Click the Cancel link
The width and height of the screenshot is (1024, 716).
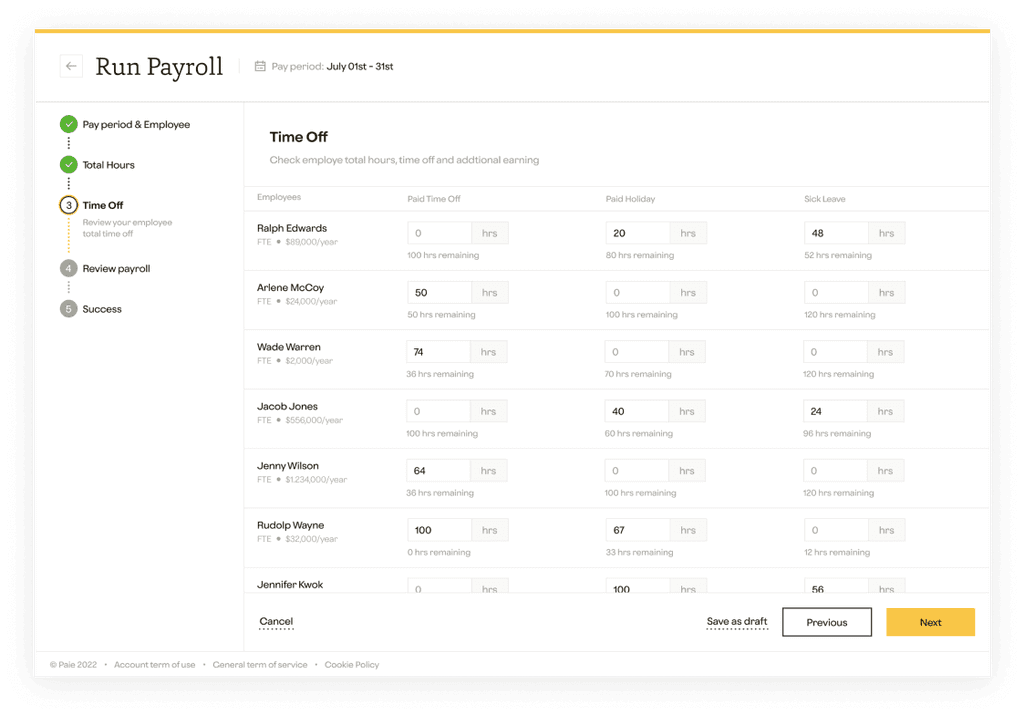coord(276,620)
